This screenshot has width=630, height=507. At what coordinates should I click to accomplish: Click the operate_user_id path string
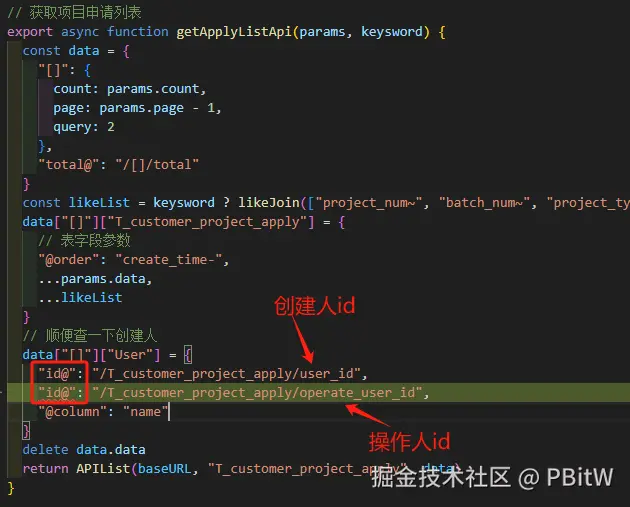(257, 393)
